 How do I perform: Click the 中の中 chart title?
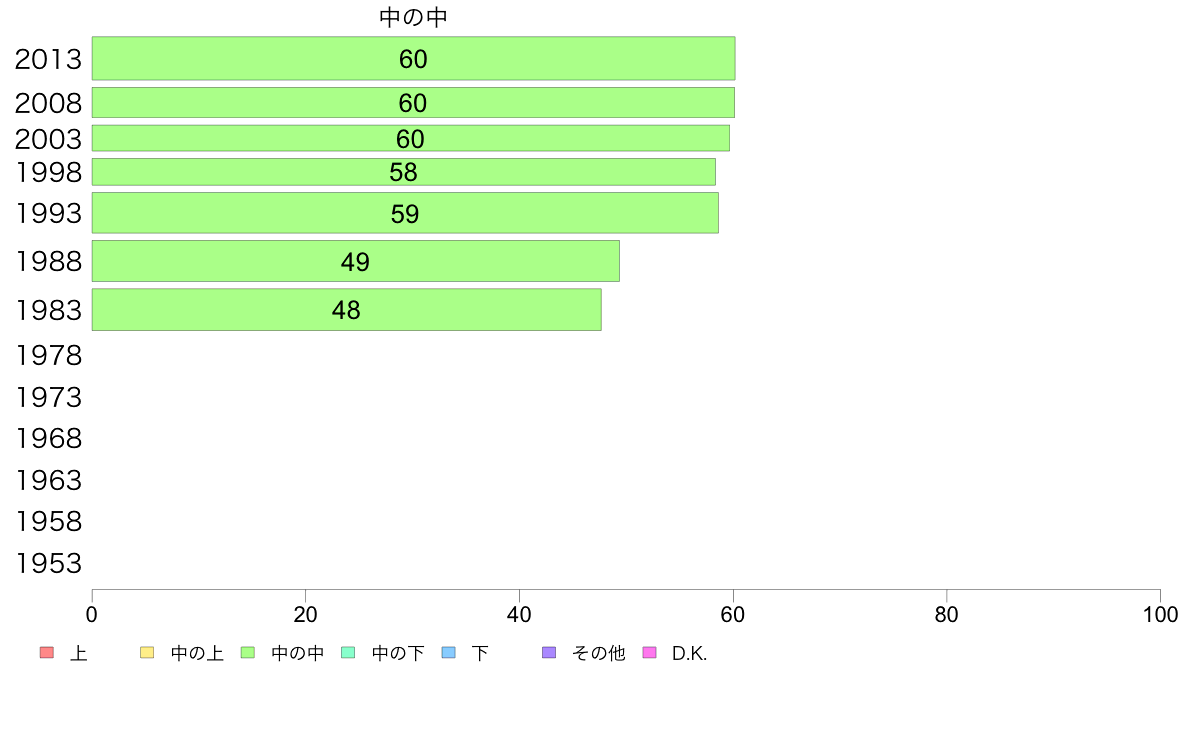414,17
